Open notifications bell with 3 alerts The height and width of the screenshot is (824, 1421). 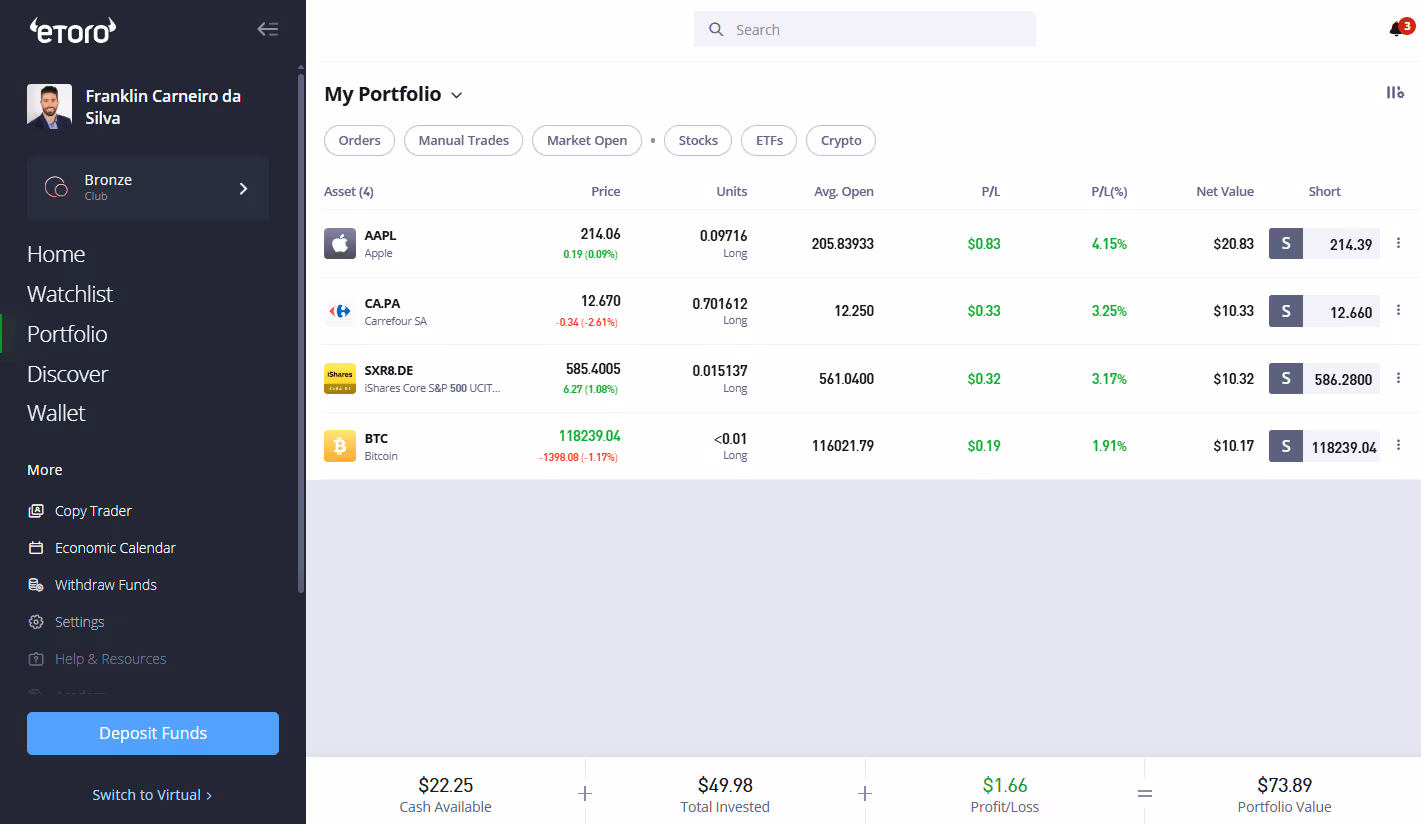1401,28
